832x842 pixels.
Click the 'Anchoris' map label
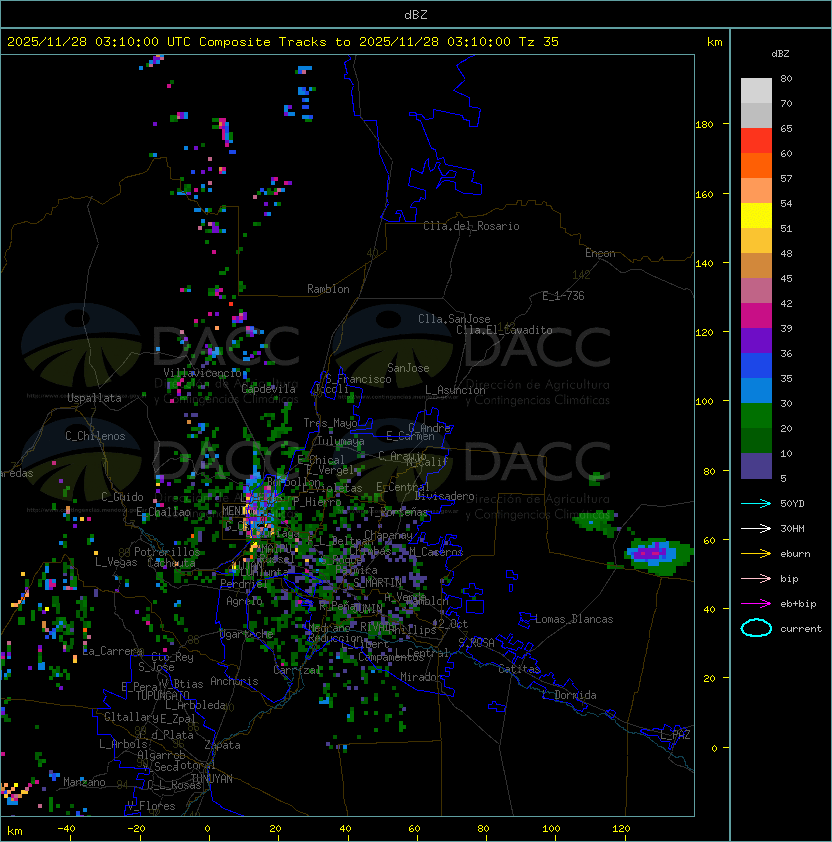click(x=234, y=681)
